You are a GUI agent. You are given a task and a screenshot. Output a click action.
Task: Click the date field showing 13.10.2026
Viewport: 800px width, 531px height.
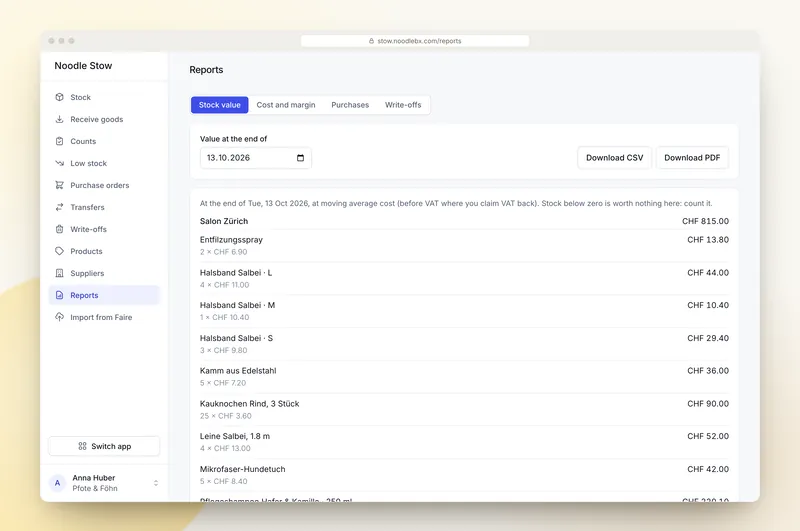tap(256, 158)
